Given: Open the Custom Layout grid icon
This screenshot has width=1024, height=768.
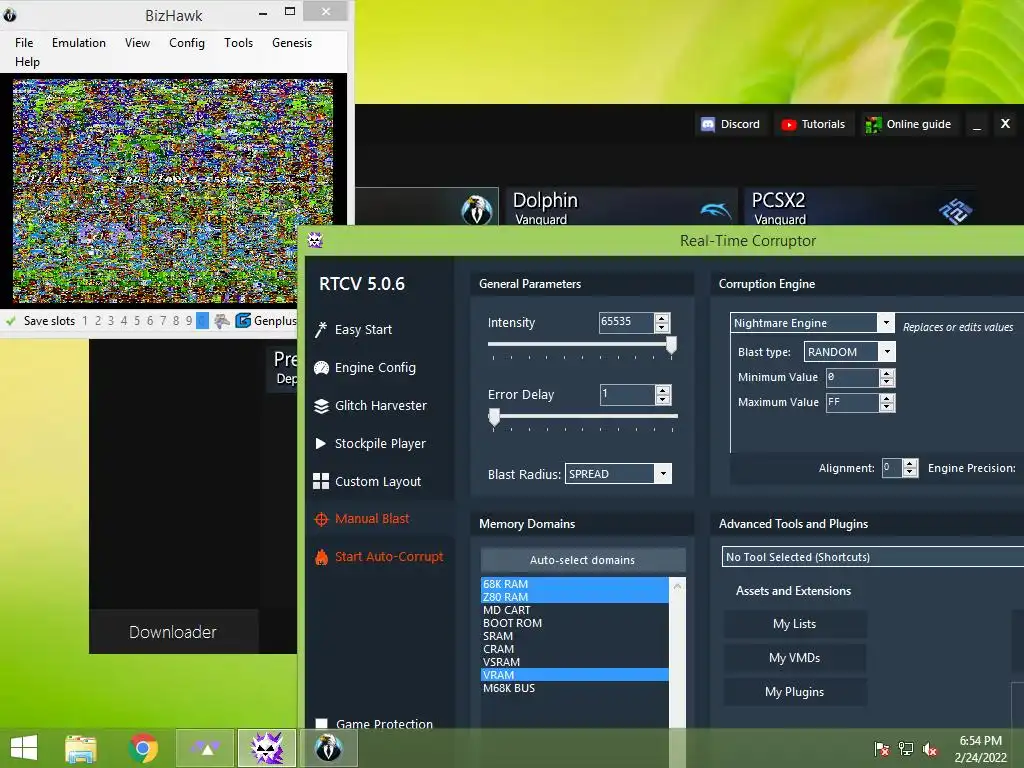Looking at the screenshot, I should pos(321,481).
